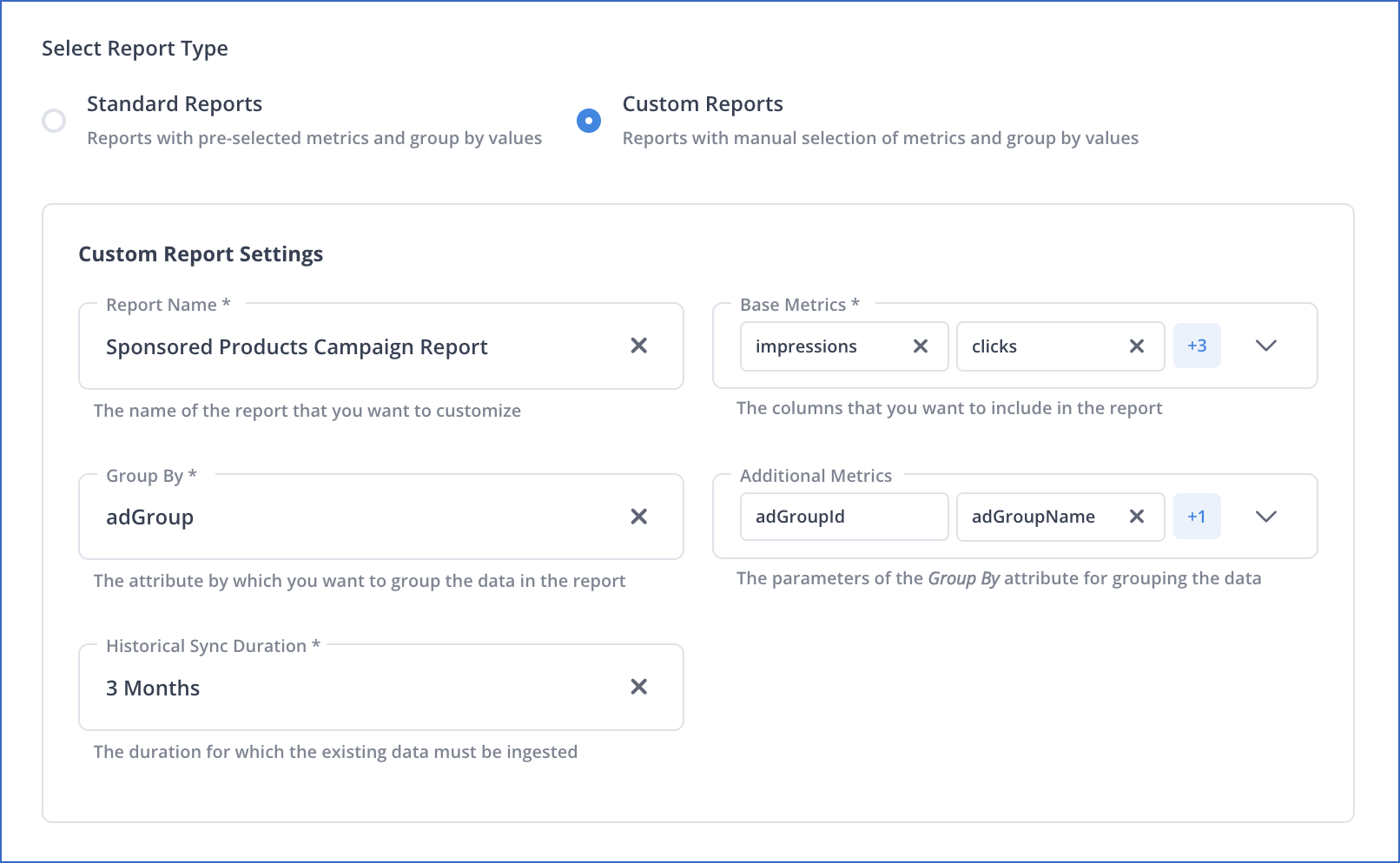Open the Group By dropdown field

(x=381, y=517)
